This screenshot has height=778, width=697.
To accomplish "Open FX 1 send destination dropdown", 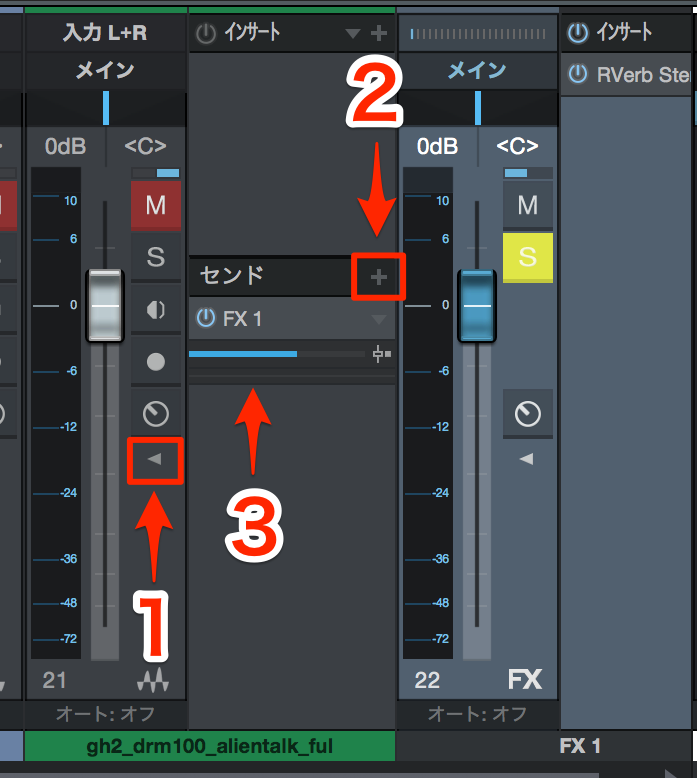I will [379, 319].
